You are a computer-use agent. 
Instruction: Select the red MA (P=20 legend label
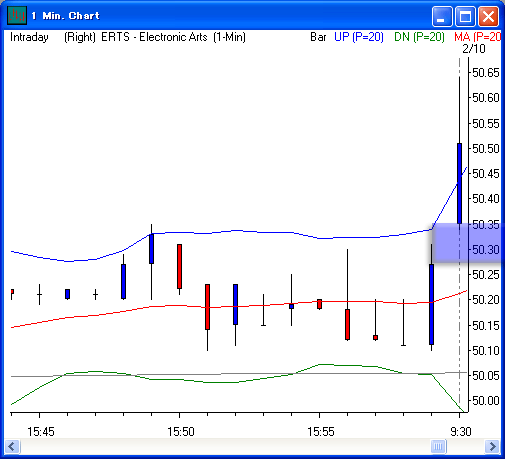[477, 37]
